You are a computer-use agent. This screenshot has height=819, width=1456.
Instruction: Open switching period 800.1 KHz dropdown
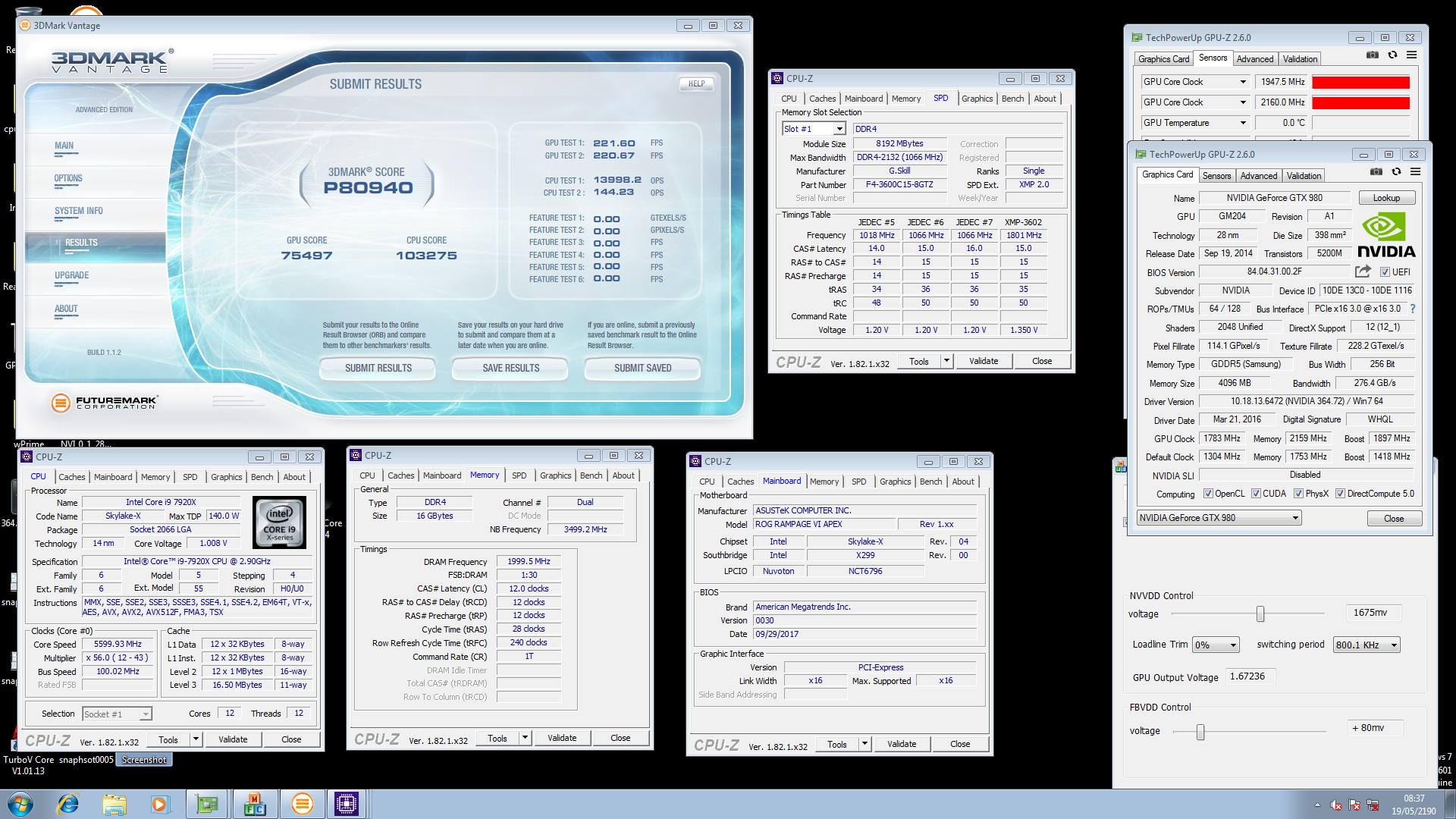pyautogui.click(x=1367, y=645)
